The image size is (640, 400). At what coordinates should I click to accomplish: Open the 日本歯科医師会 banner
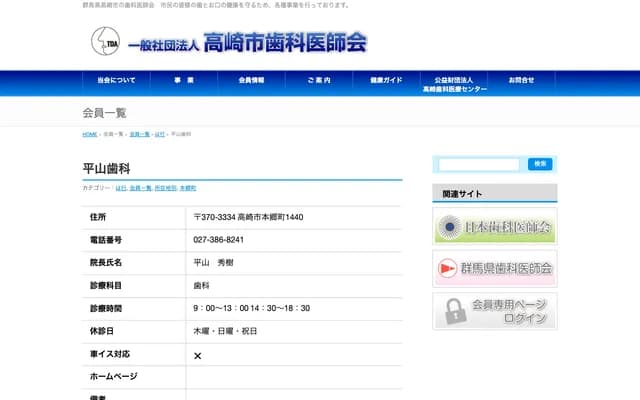[x=495, y=227]
